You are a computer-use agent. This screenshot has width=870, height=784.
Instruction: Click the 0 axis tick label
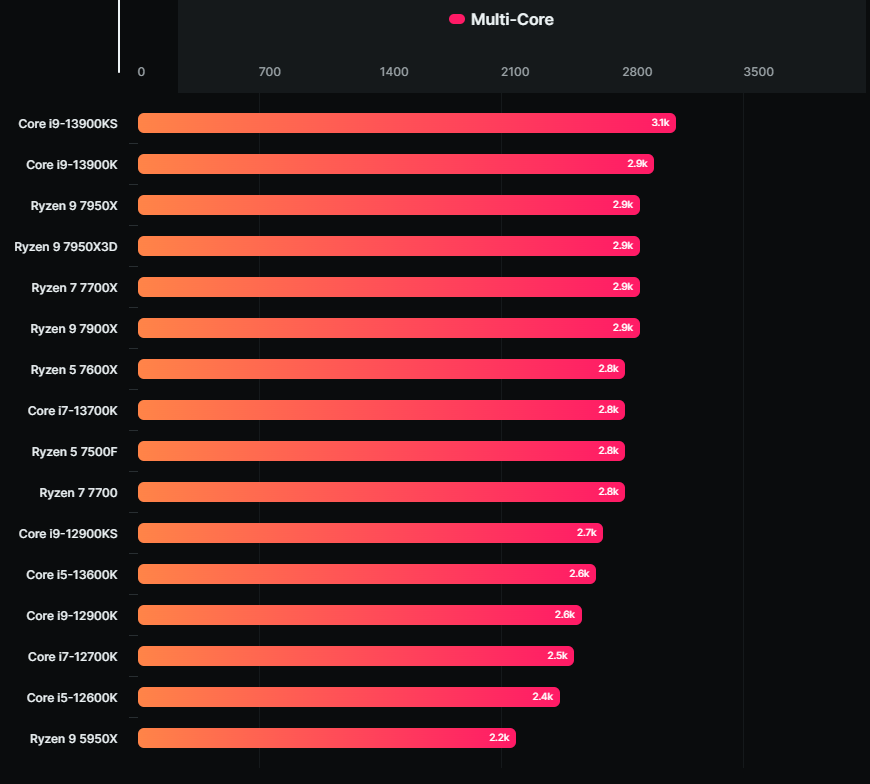[141, 72]
